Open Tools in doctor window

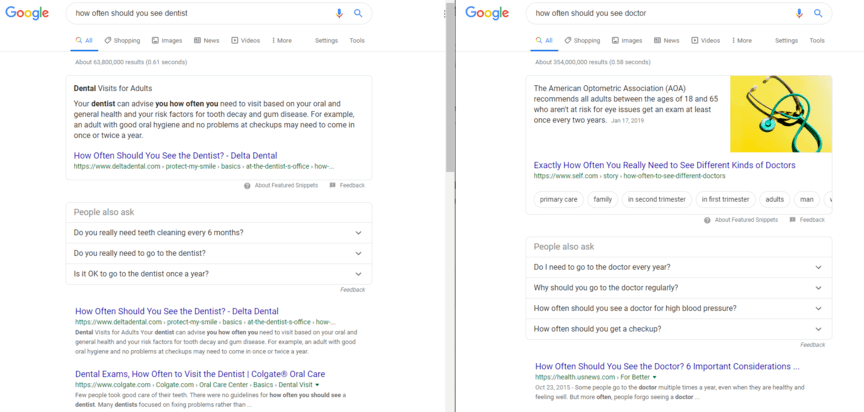click(817, 41)
